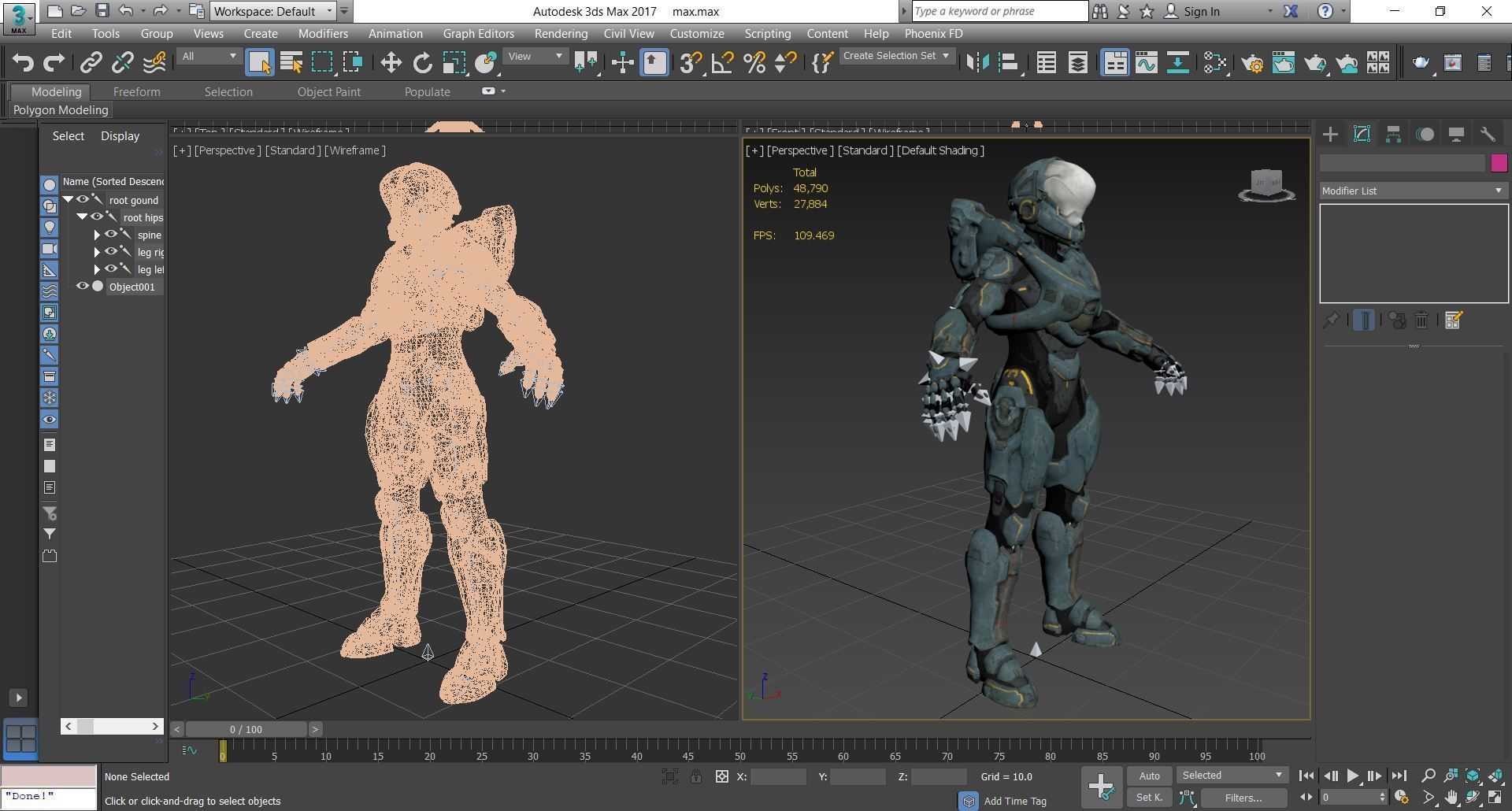Open the Modifier List dropdown
Screen dimensions: 1512x811
coord(1414,191)
